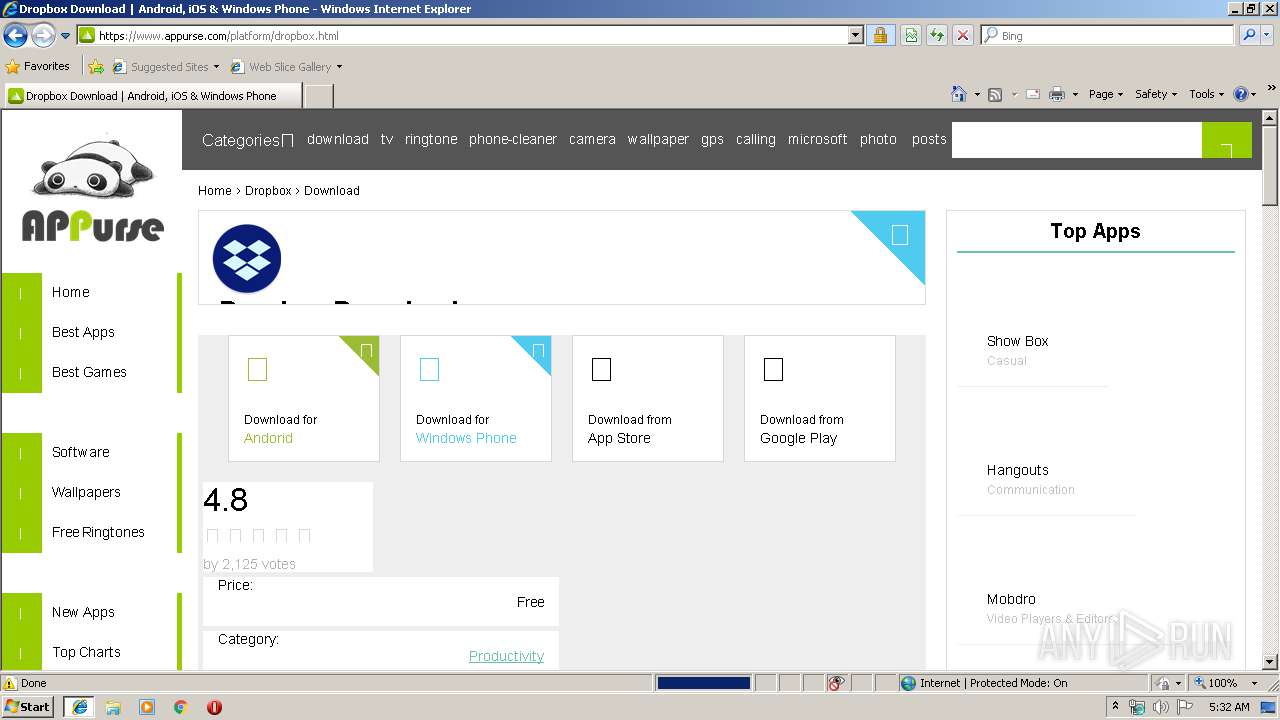The height and width of the screenshot is (720, 1280).
Task: Click inside the Bing search box
Action: coord(1108,35)
